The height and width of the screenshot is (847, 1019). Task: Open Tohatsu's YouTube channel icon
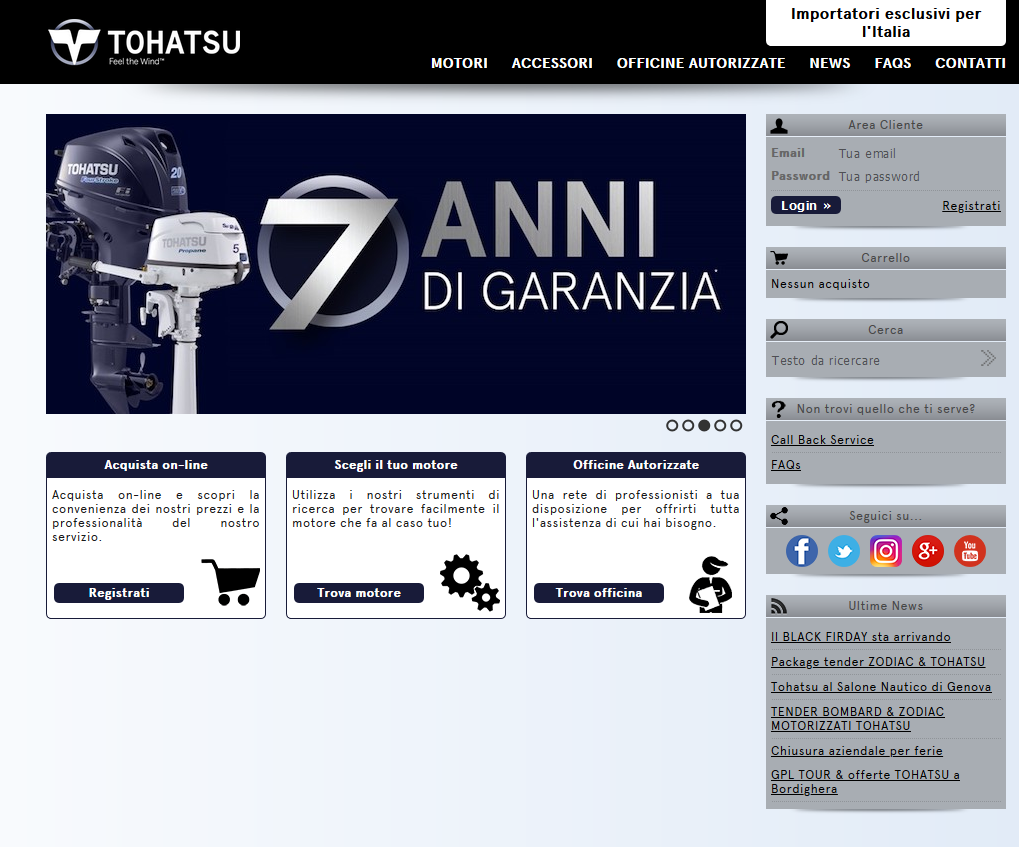click(x=970, y=551)
